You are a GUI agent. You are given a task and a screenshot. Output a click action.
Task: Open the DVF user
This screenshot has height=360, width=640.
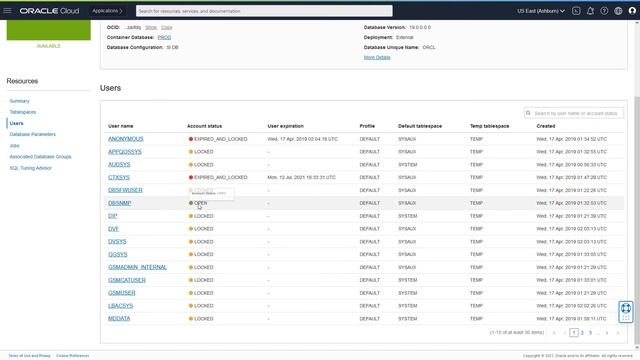coord(113,229)
